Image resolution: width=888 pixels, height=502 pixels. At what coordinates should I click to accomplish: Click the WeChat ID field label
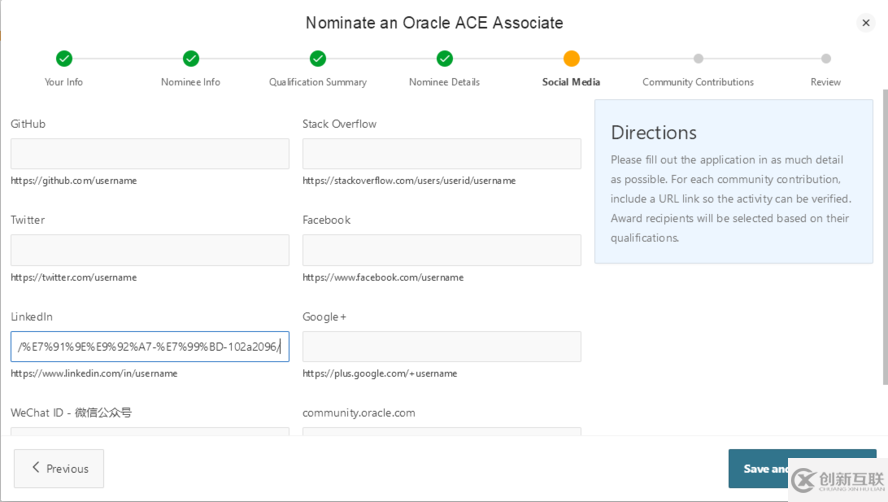coord(71,412)
